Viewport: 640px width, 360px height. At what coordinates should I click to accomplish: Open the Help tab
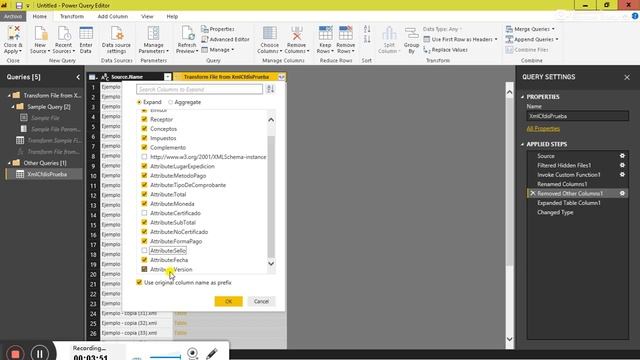point(172,16)
